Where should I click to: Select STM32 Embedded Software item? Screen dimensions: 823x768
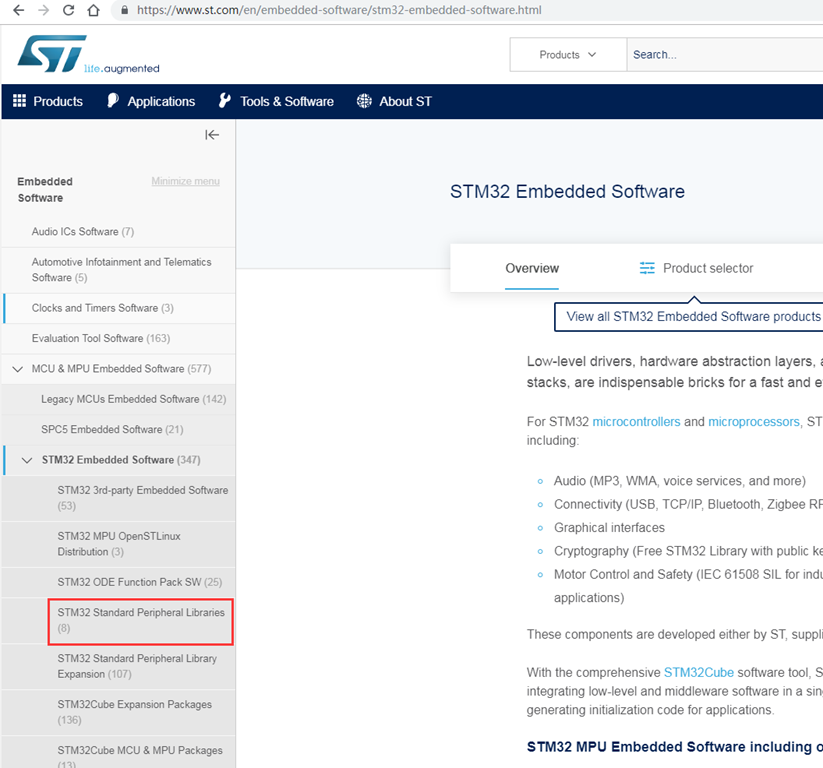pos(121,460)
